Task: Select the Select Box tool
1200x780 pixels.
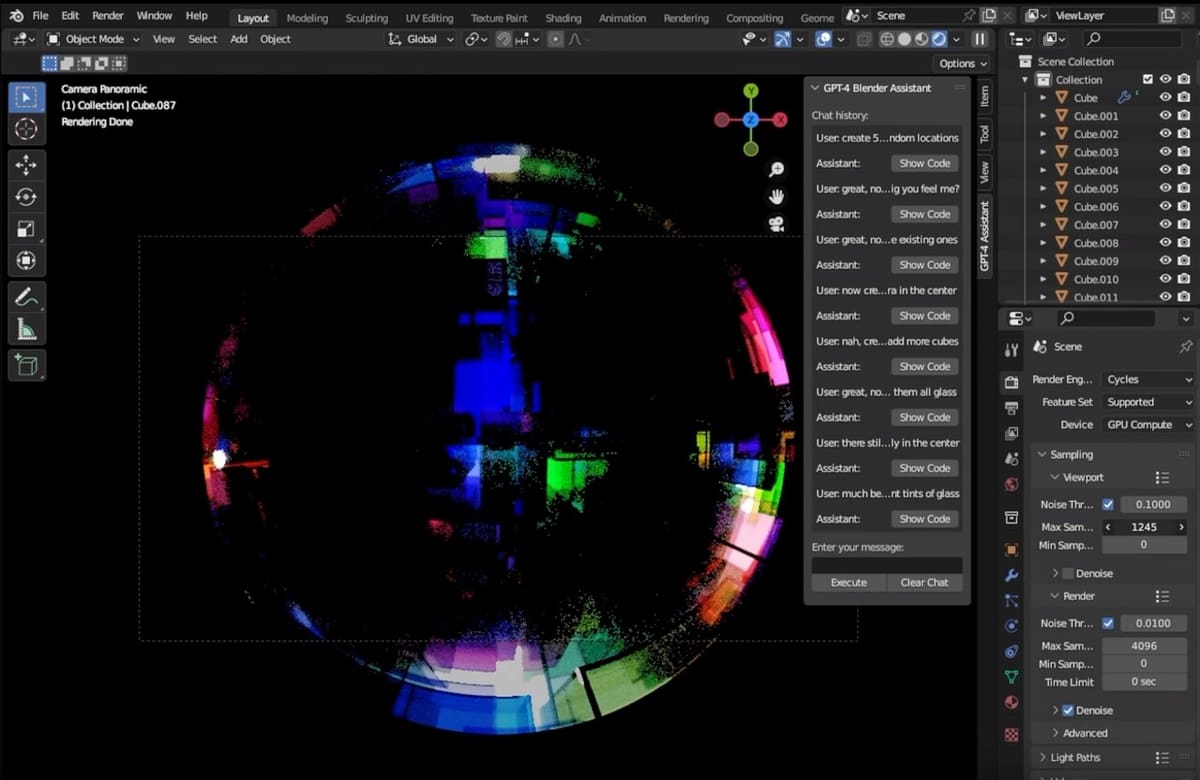Action: pos(26,97)
